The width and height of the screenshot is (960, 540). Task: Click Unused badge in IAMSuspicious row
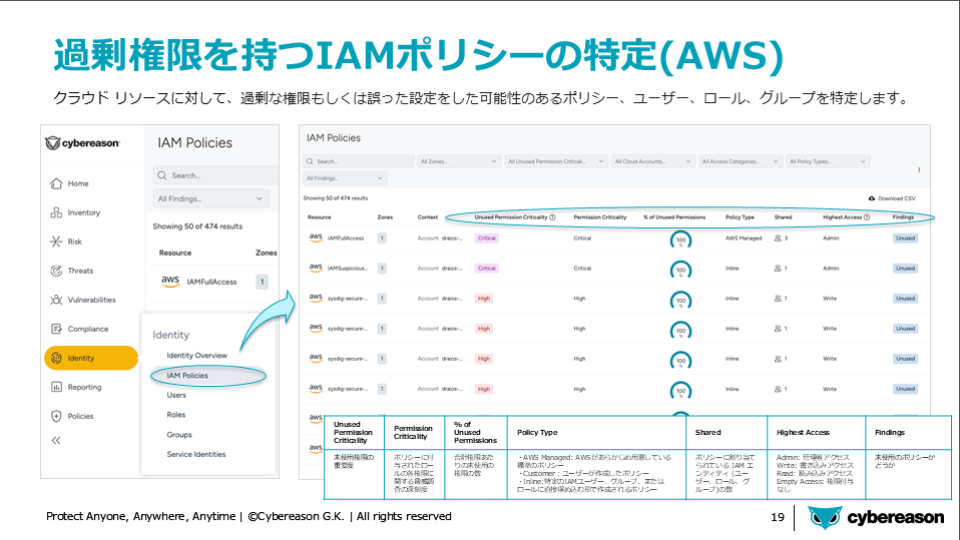pyautogui.click(x=905, y=268)
